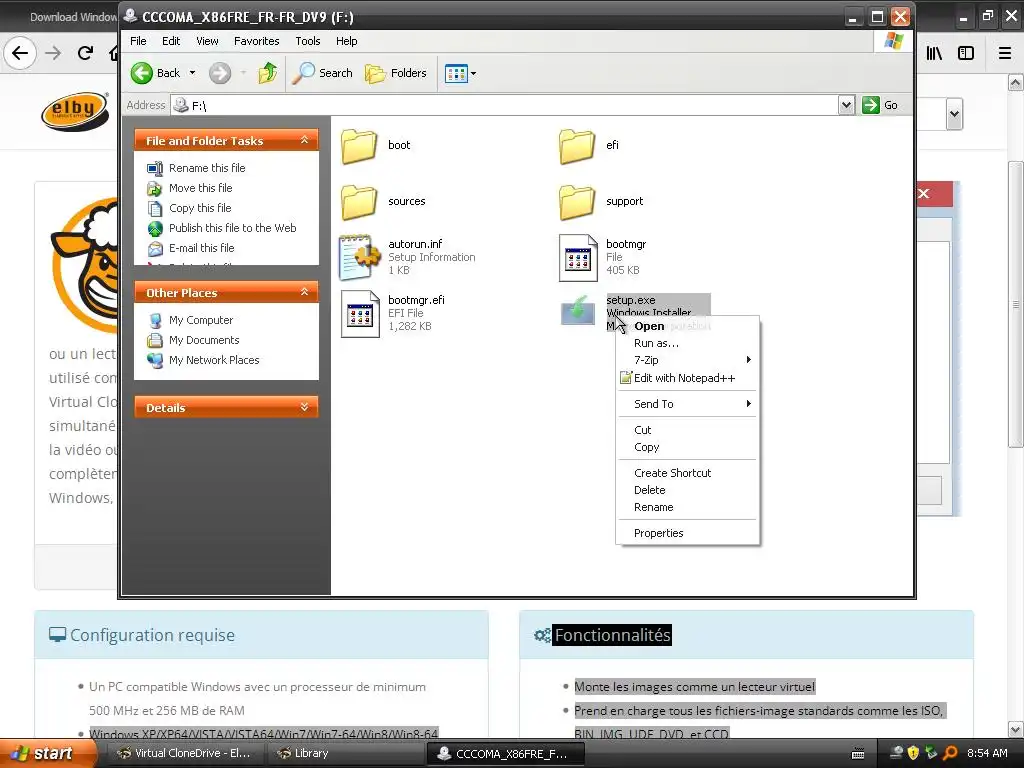Choose Copy in the context menu
Image resolution: width=1024 pixels, height=768 pixels.
coord(688,447)
